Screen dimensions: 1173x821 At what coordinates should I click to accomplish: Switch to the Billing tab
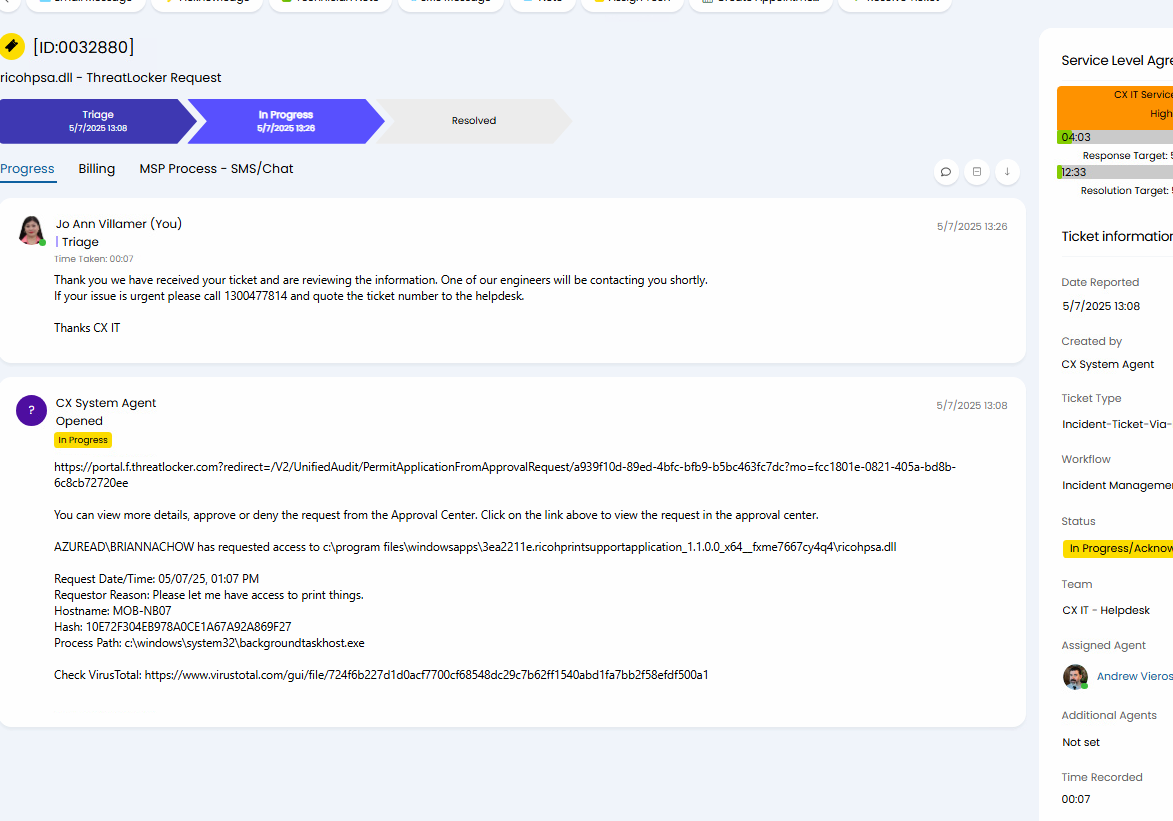[97, 168]
